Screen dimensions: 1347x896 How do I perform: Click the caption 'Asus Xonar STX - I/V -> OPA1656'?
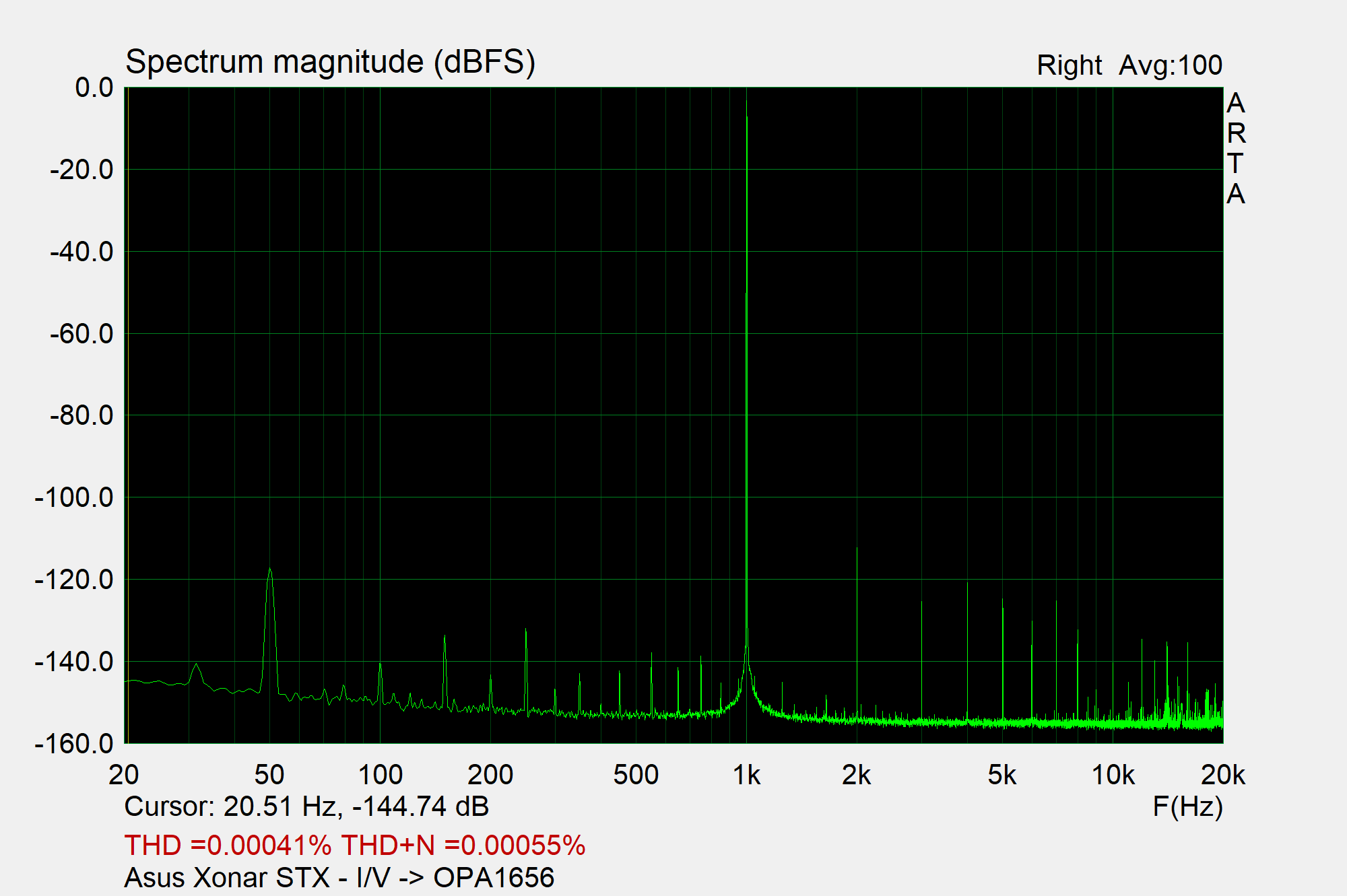[x=339, y=877]
